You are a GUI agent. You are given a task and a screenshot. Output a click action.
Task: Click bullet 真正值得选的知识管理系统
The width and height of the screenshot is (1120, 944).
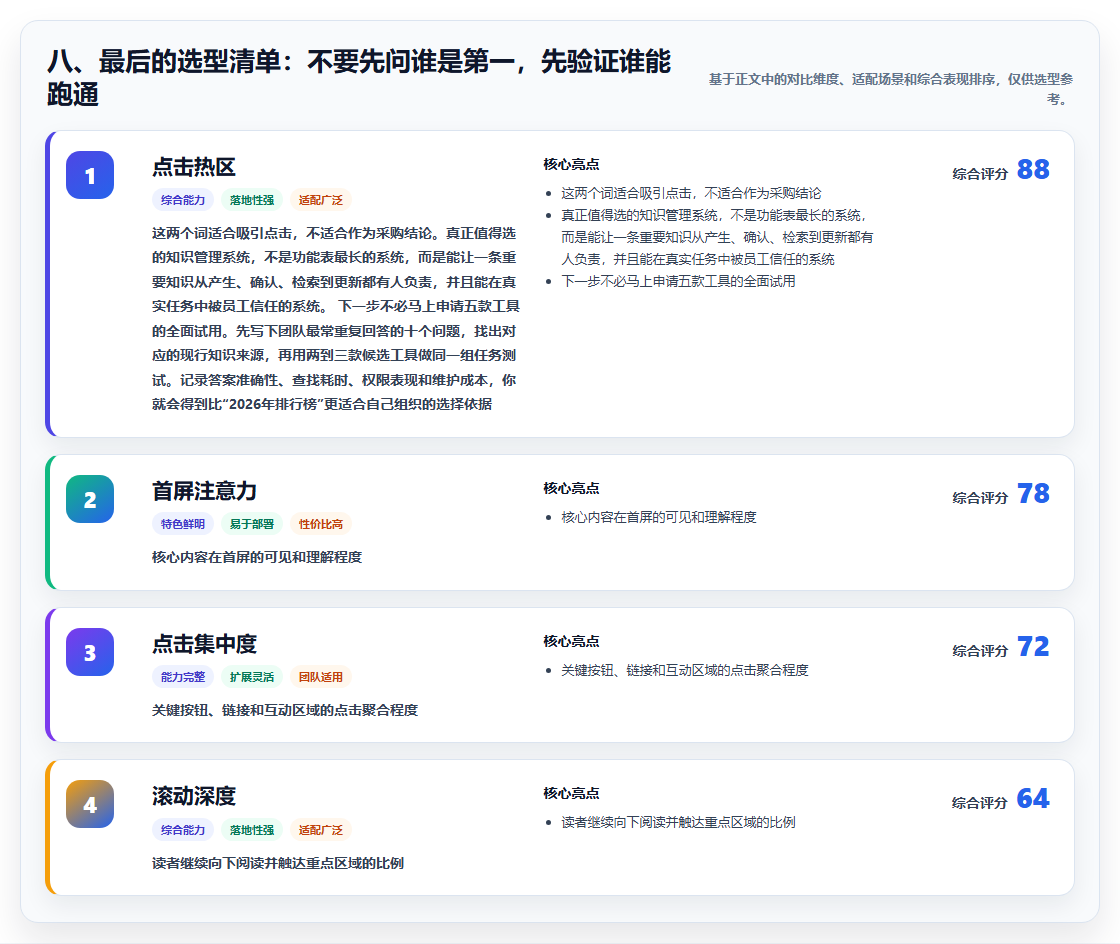[x=716, y=237]
